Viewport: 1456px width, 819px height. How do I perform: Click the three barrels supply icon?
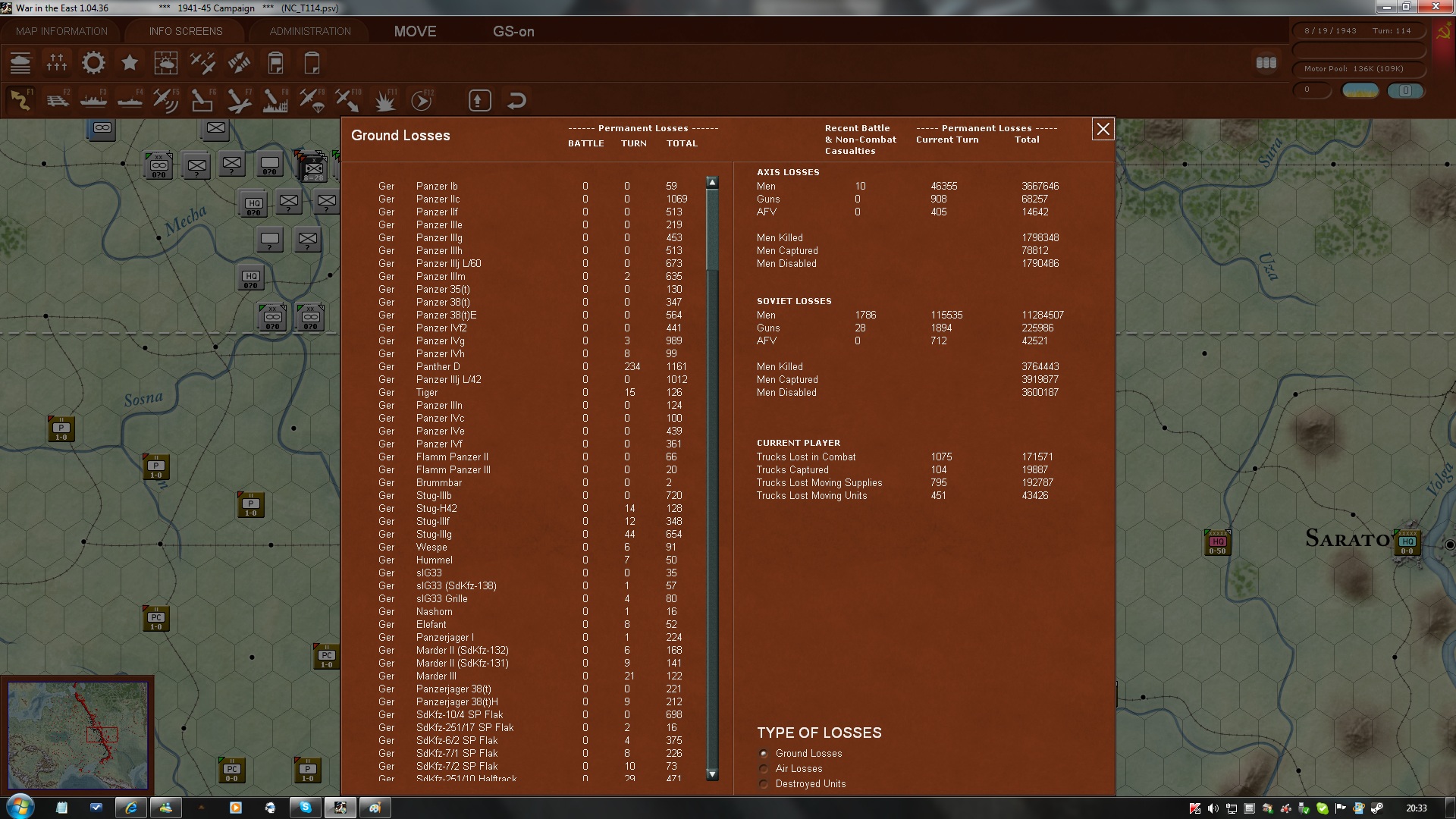[x=1266, y=63]
